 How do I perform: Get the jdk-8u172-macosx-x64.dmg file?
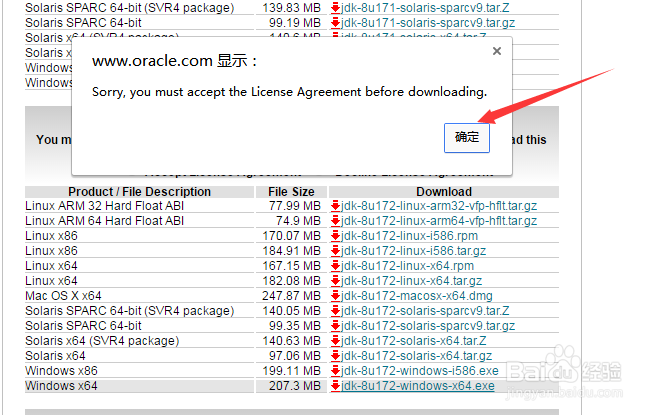pos(416,296)
